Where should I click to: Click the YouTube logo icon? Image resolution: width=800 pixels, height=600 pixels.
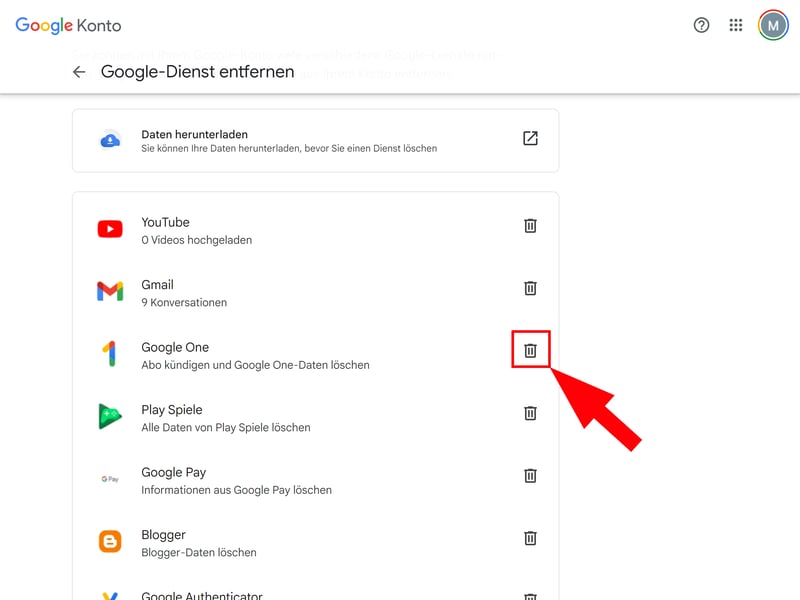(110, 229)
